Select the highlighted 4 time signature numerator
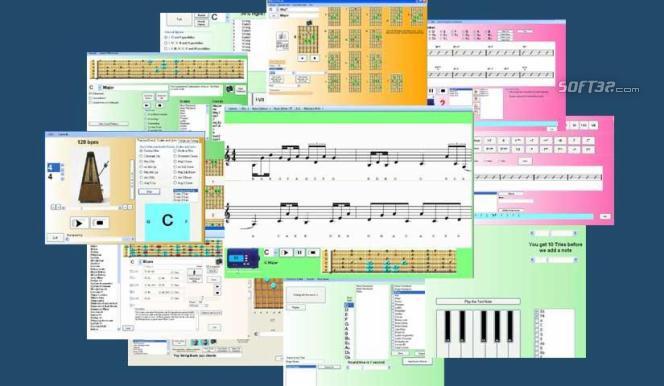Viewport: 664px width, 386px height. pos(53,168)
